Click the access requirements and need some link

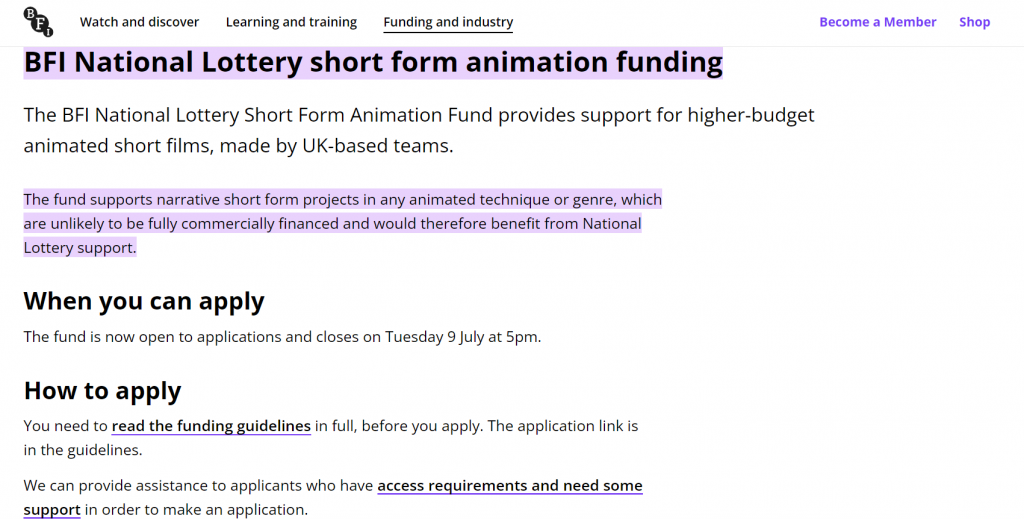pos(510,486)
